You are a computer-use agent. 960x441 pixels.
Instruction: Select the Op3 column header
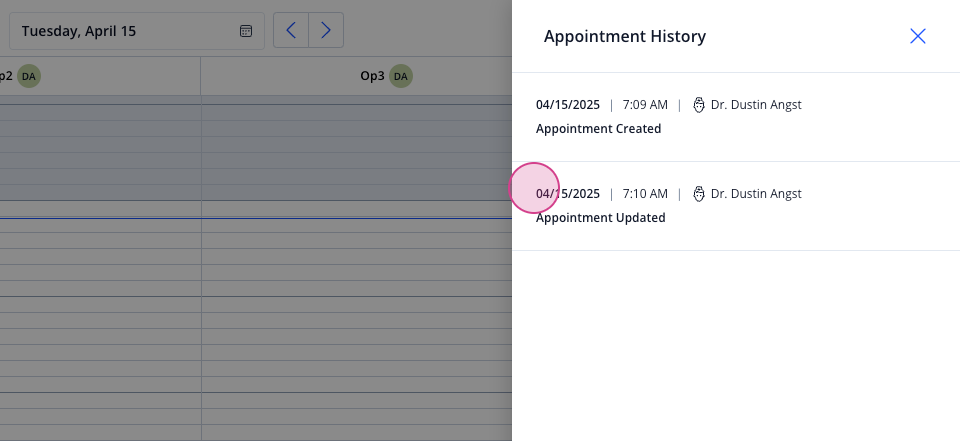[x=356, y=77]
